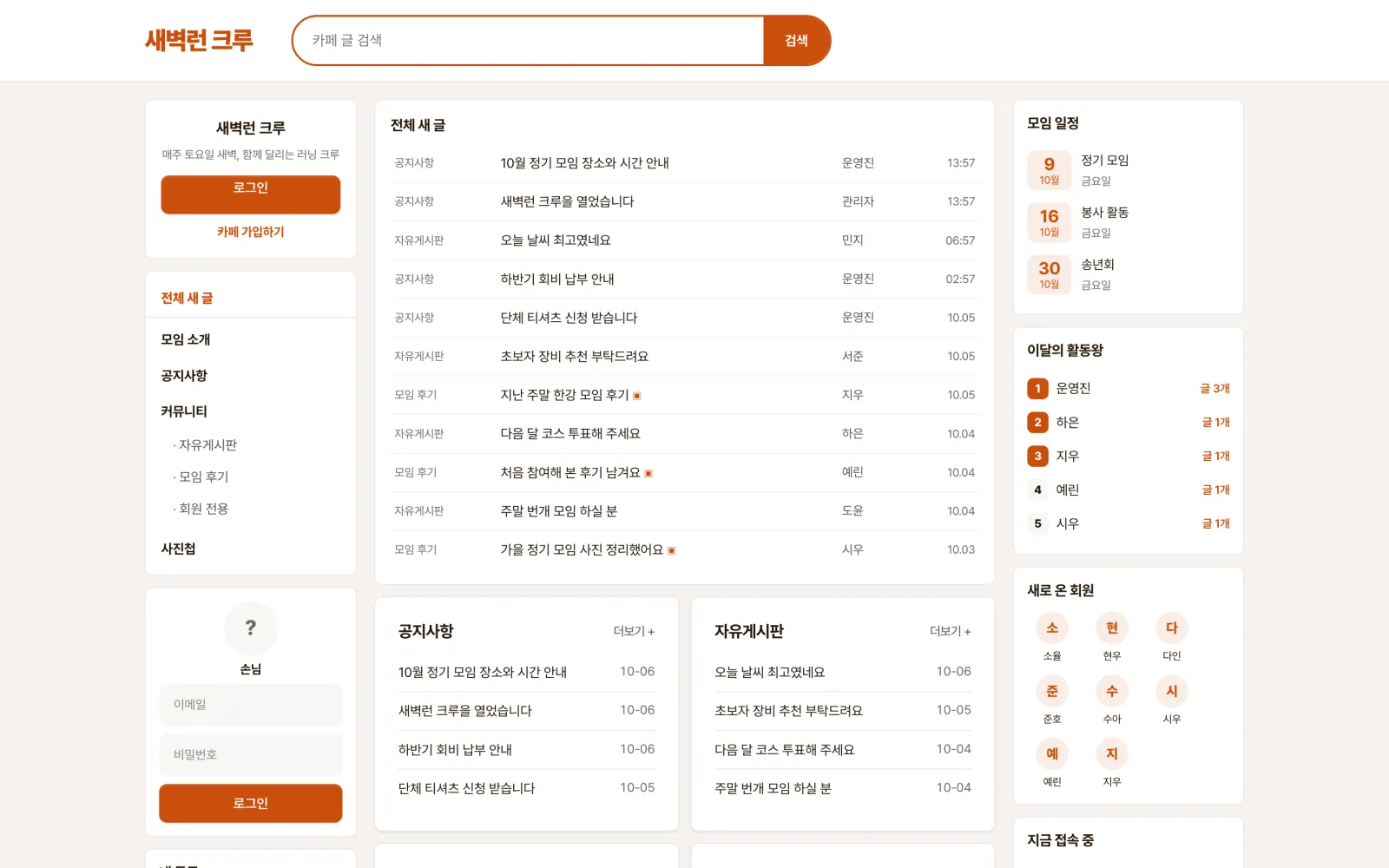Click the 새벽런 크루 header logo
1389x868 pixels.
click(199, 40)
